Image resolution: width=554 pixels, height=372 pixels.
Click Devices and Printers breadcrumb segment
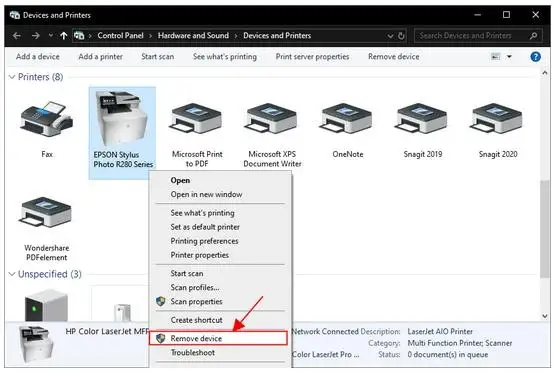[x=277, y=36]
